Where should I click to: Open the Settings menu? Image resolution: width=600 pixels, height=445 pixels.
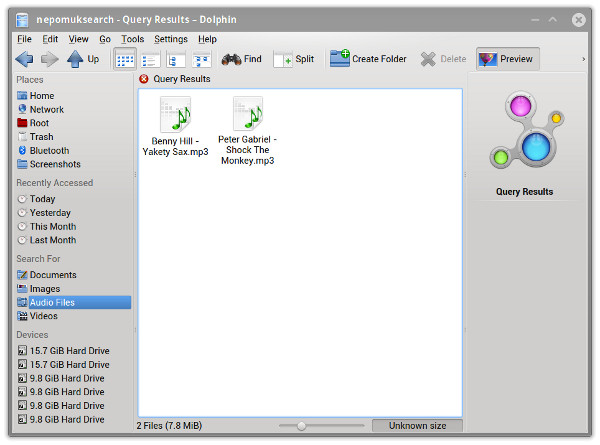coord(171,39)
